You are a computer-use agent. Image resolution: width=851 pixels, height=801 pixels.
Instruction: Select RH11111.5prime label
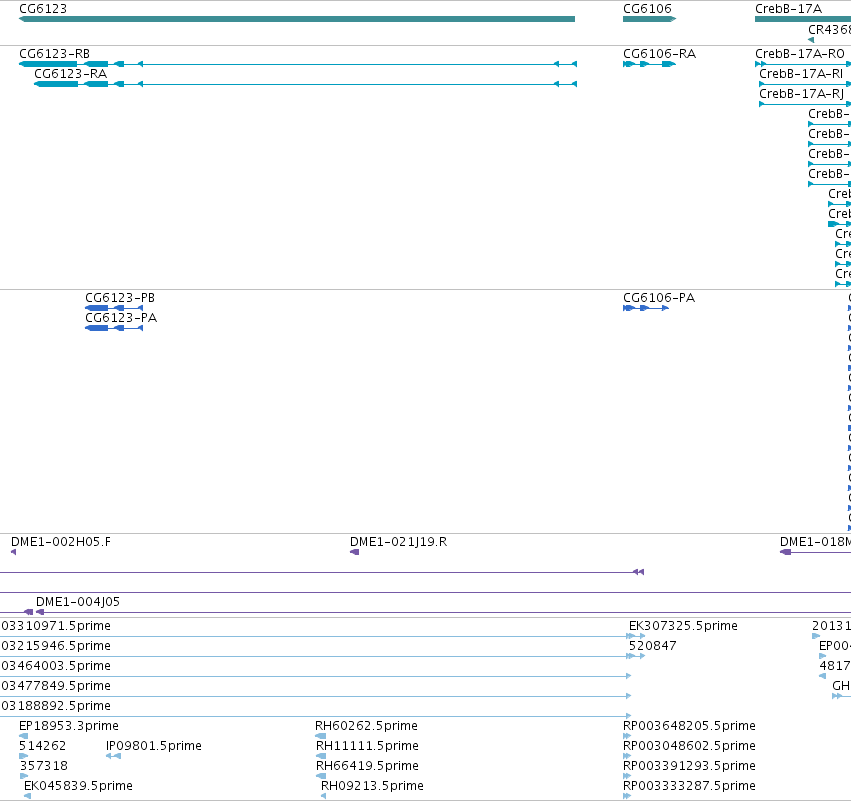coord(367,746)
